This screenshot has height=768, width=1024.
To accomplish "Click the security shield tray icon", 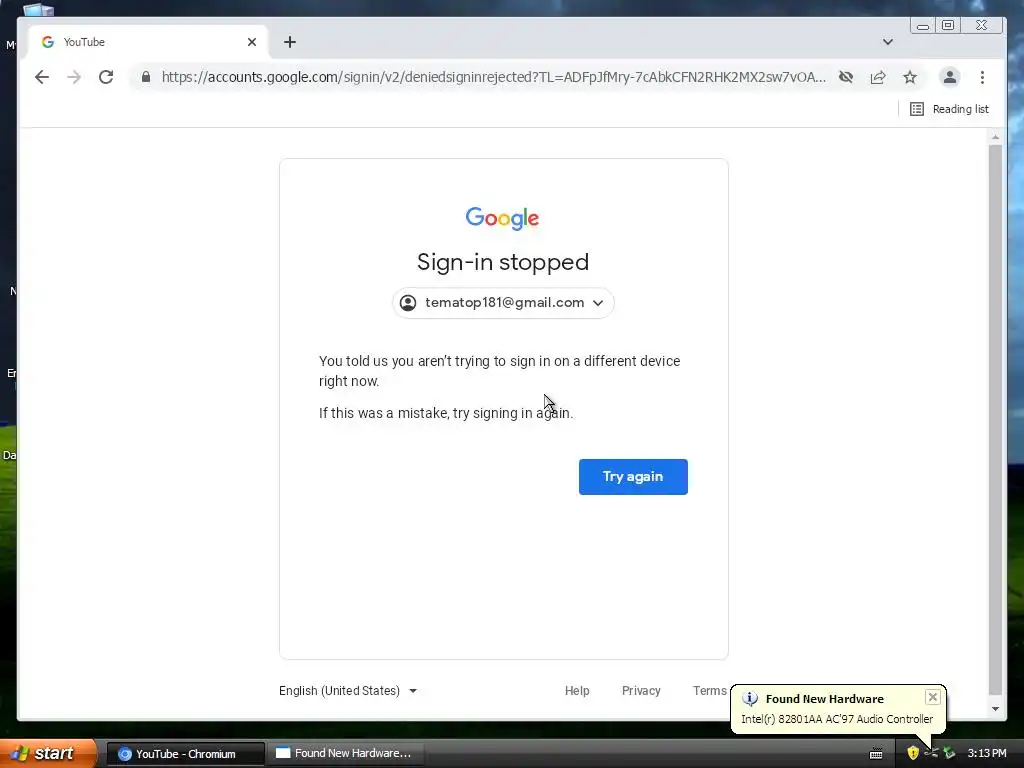I will [913, 753].
